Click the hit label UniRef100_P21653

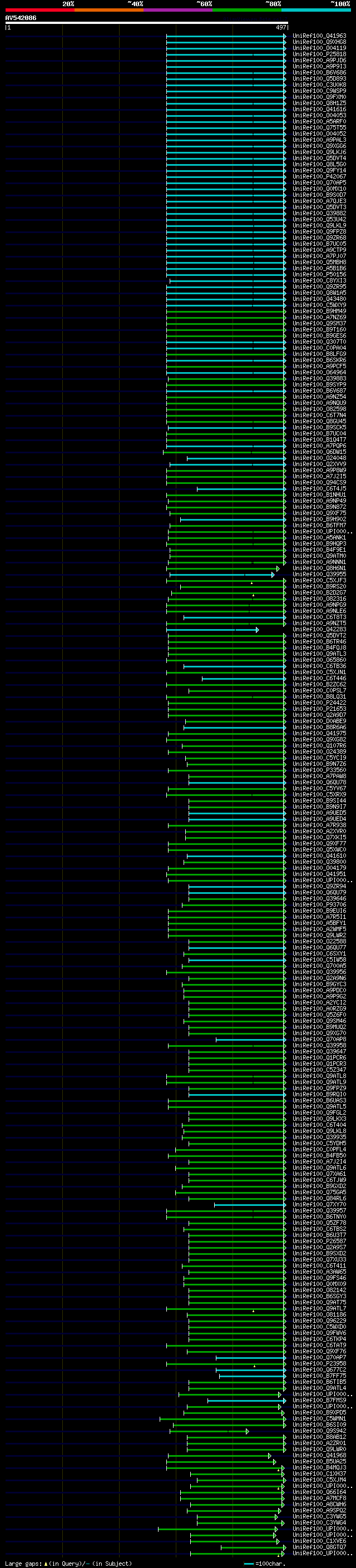point(319,709)
